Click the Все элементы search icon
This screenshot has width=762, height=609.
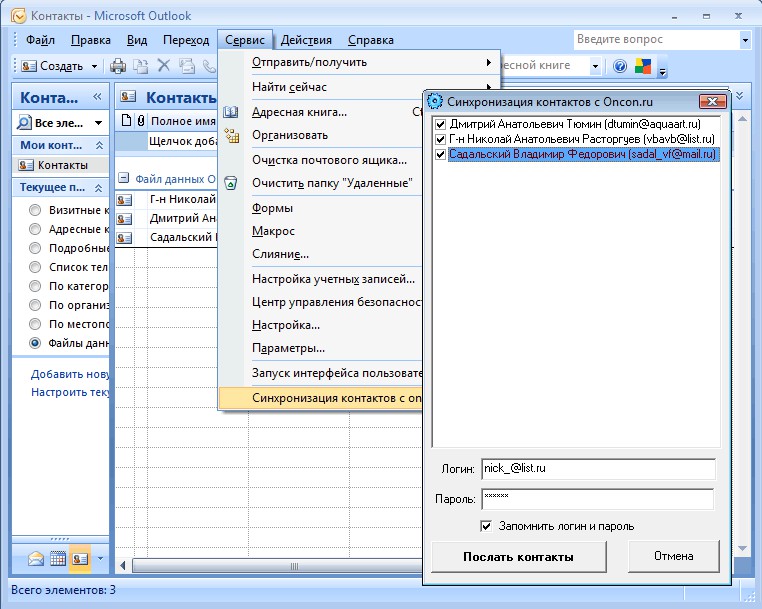click(x=24, y=122)
